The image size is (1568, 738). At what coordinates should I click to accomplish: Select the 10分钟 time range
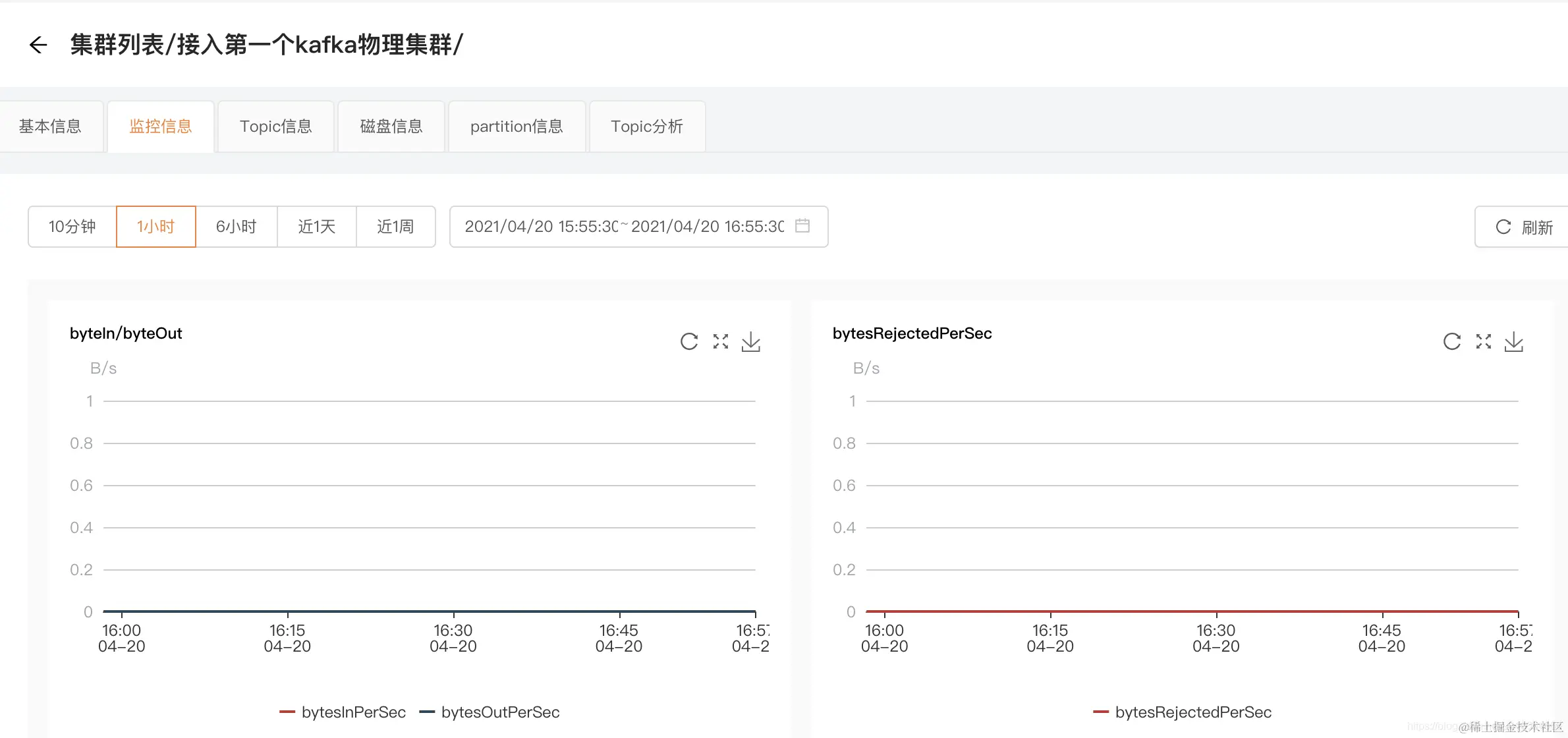coord(72,227)
